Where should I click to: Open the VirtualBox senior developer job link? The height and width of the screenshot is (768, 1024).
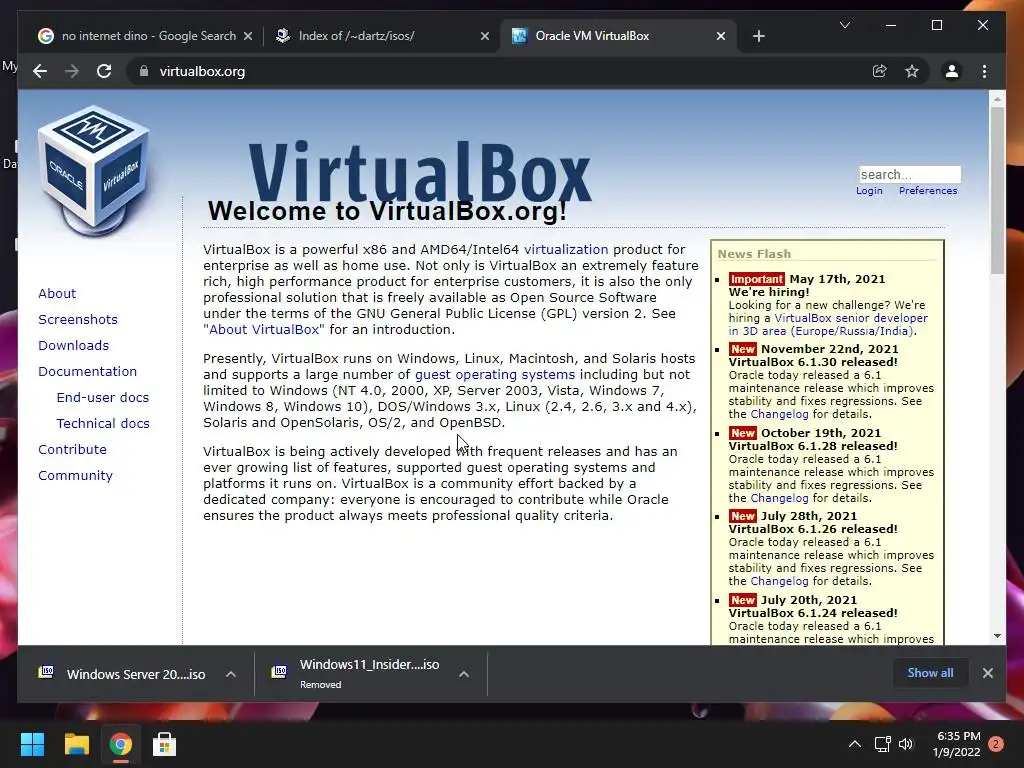pos(850,318)
